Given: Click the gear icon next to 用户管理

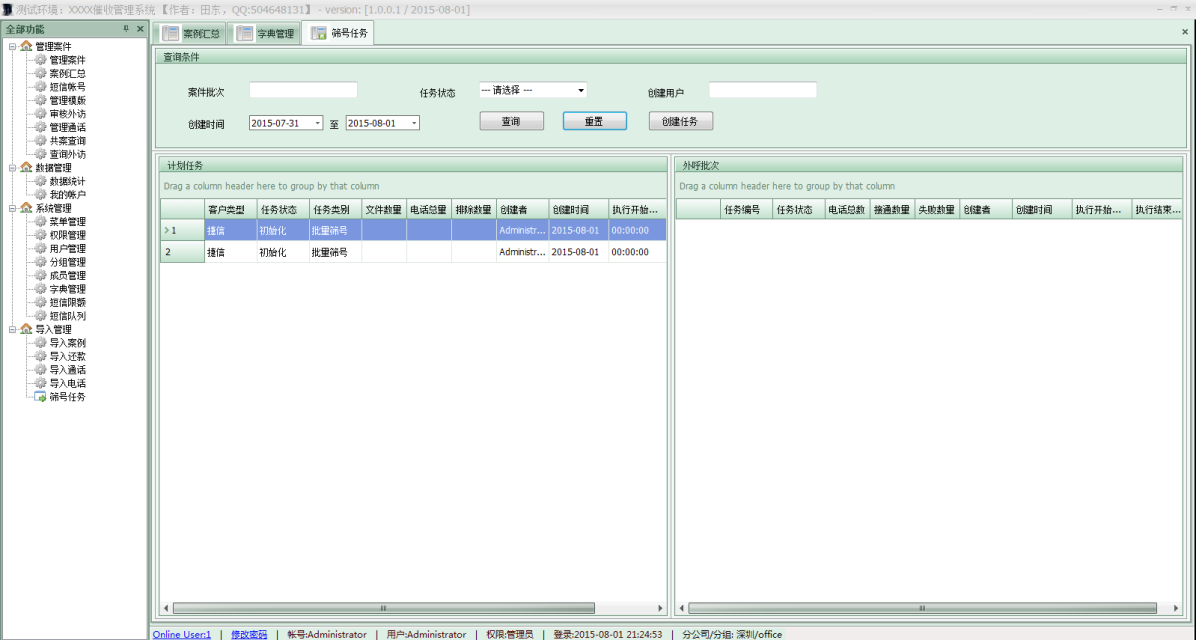Looking at the screenshot, I should pos(41,248).
